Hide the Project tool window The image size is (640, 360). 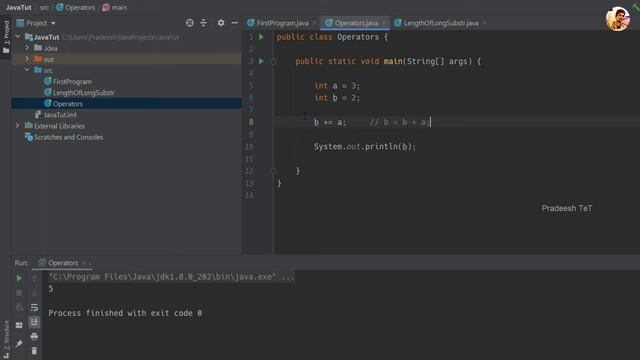(x=234, y=23)
